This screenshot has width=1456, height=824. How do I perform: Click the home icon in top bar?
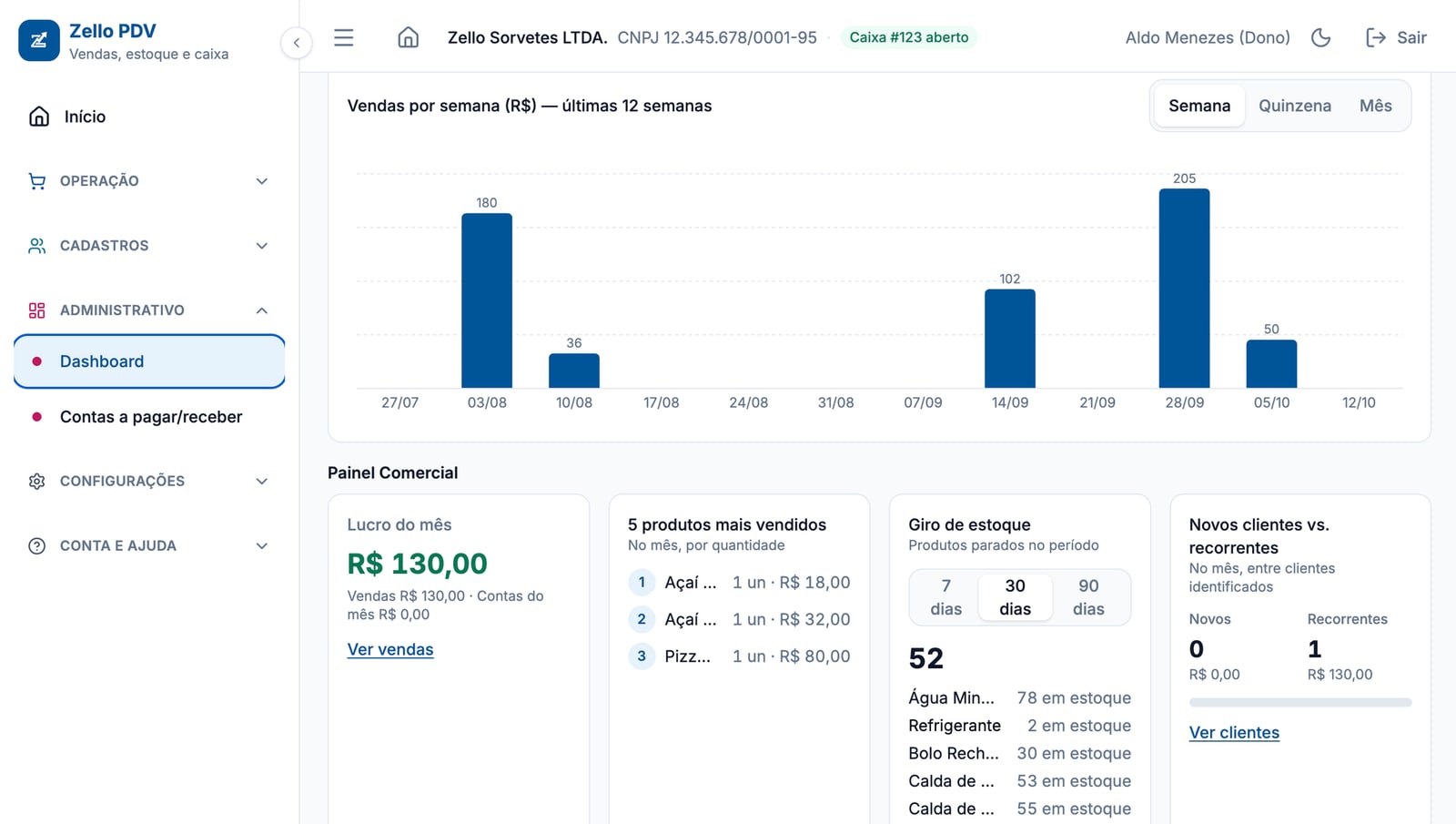(409, 37)
